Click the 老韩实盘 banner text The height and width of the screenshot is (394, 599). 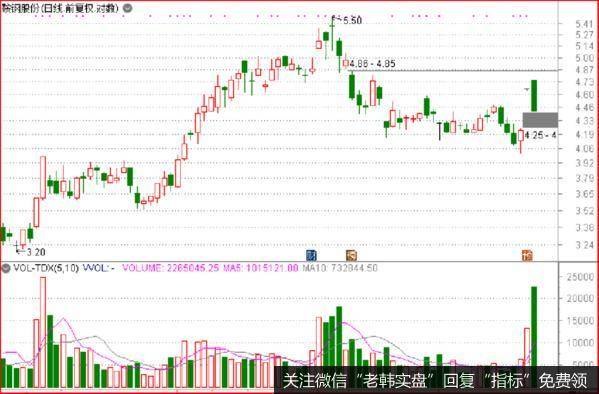coord(395,381)
